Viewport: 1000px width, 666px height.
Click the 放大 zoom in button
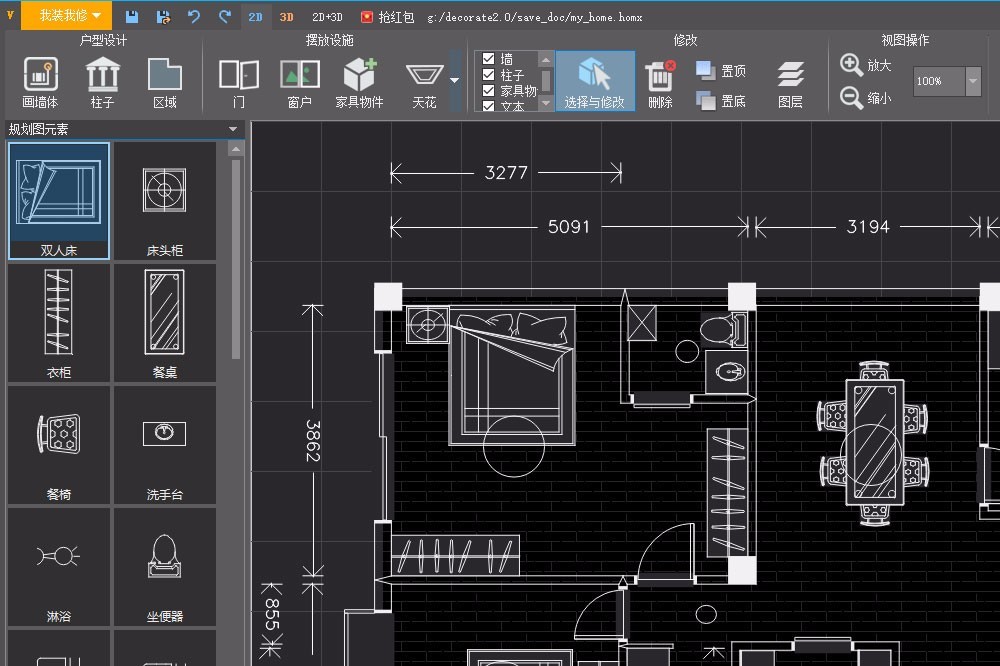tap(866, 65)
